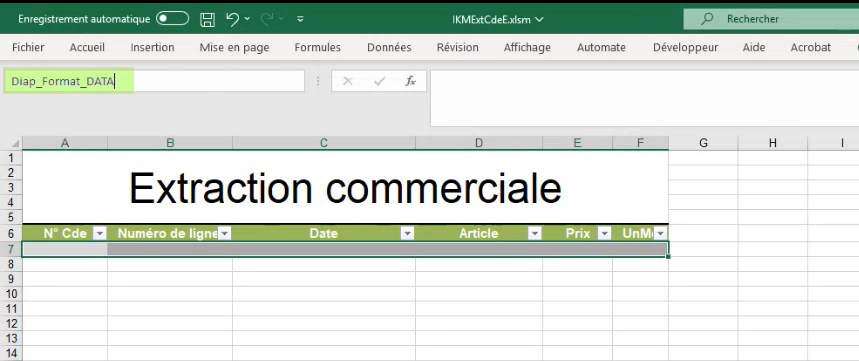Viewport: 859px width, 361px height.
Task: Open the Formules ribbon tab
Action: [x=317, y=48]
